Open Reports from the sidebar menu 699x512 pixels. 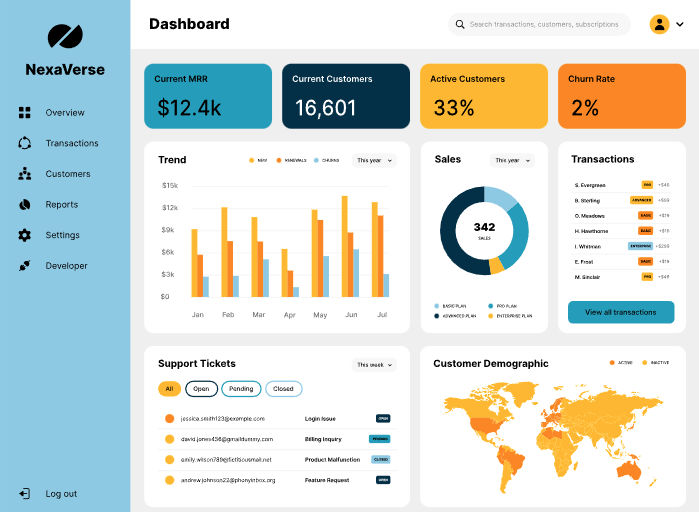pos(62,205)
